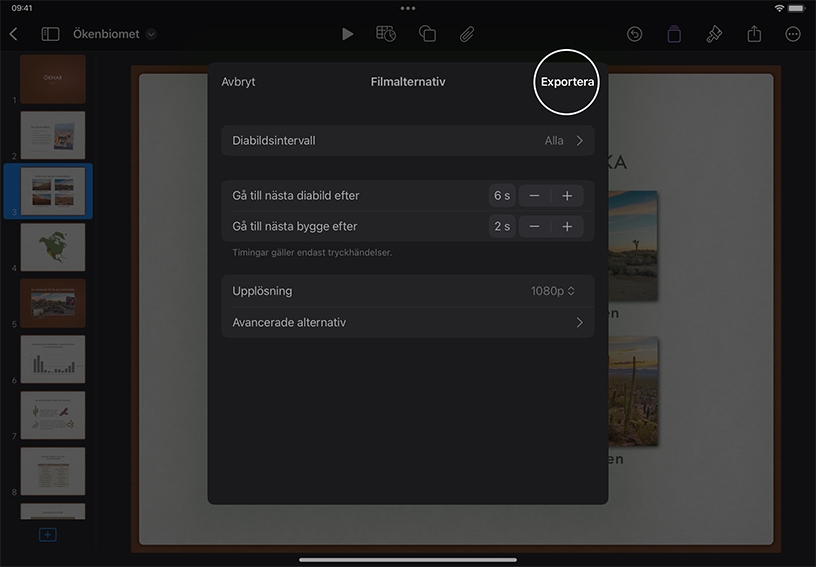Image resolution: width=816 pixels, height=567 pixels.
Task: Tap Avbryt to cancel export
Action: (238, 82)
